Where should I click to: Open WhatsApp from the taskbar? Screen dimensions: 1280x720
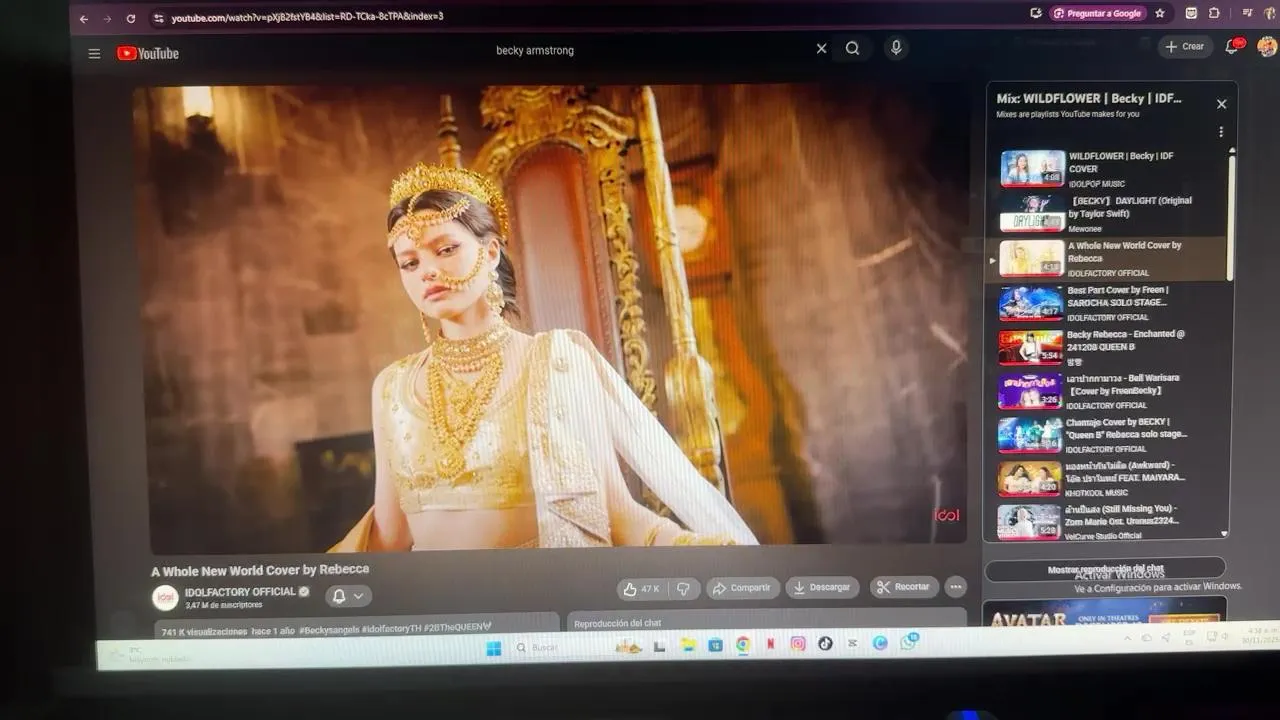(x=908, y=642)
